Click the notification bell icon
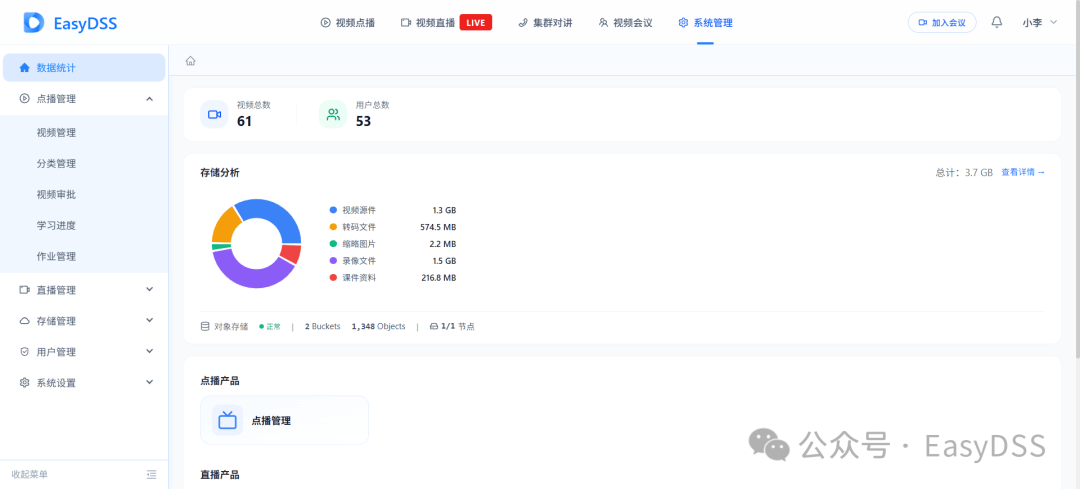The image size is (1080, 489). pos(997,23)
